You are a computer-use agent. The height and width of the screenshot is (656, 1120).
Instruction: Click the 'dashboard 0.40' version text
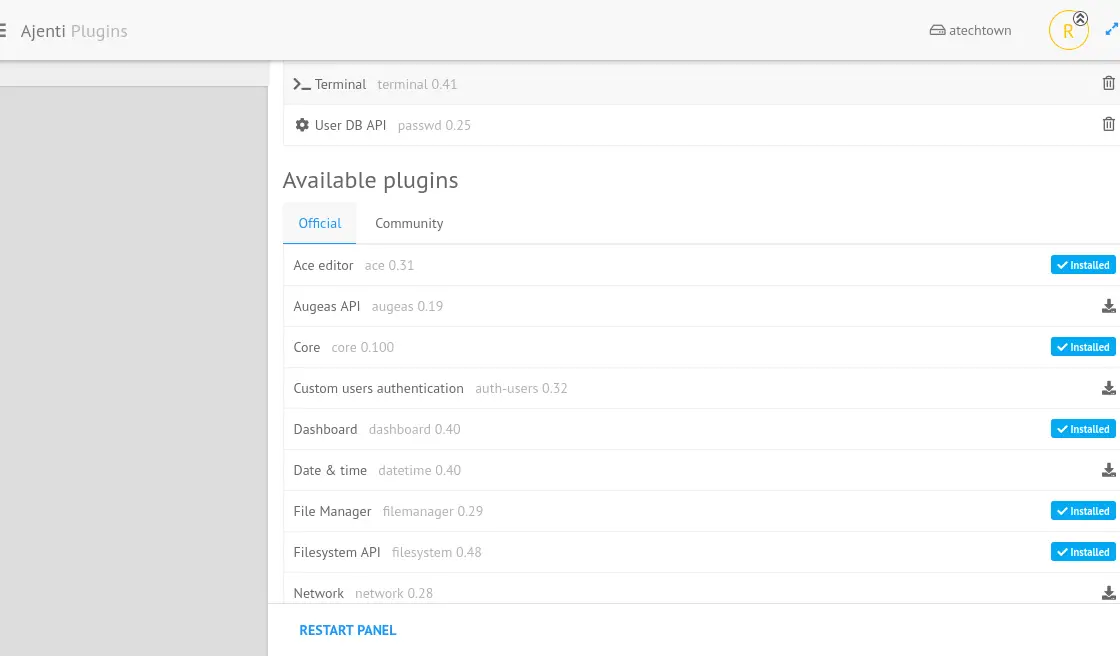point(414,429)
